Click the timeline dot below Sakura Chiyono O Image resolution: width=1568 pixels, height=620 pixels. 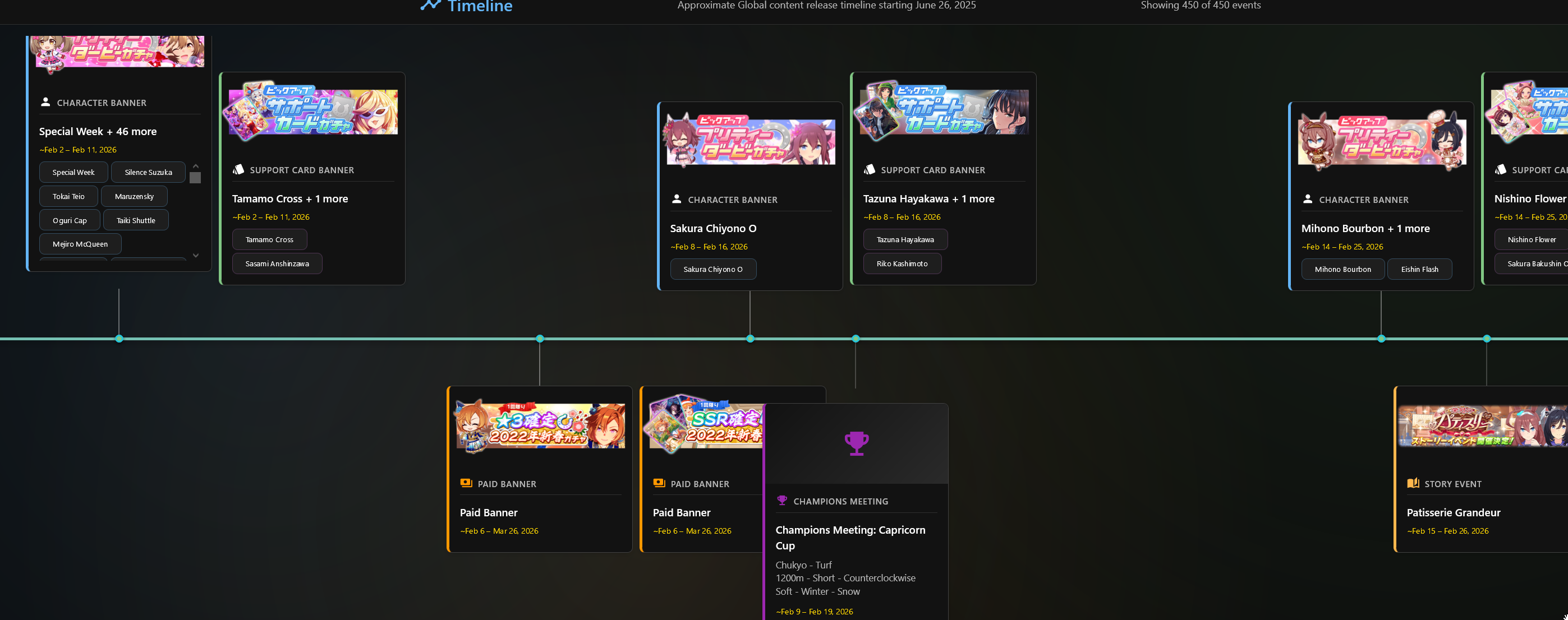coord(750,338)
